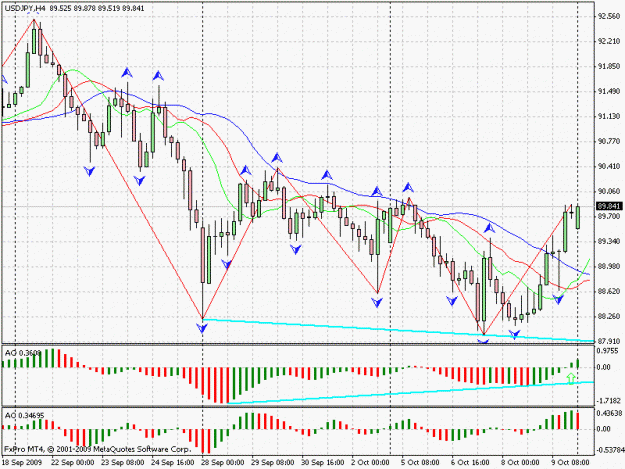The height and width of the screenshot is (469, 625).
Task: Click the 23 Sep 08:00 time label
Action: pyautogui.click(x=123, y=463)
